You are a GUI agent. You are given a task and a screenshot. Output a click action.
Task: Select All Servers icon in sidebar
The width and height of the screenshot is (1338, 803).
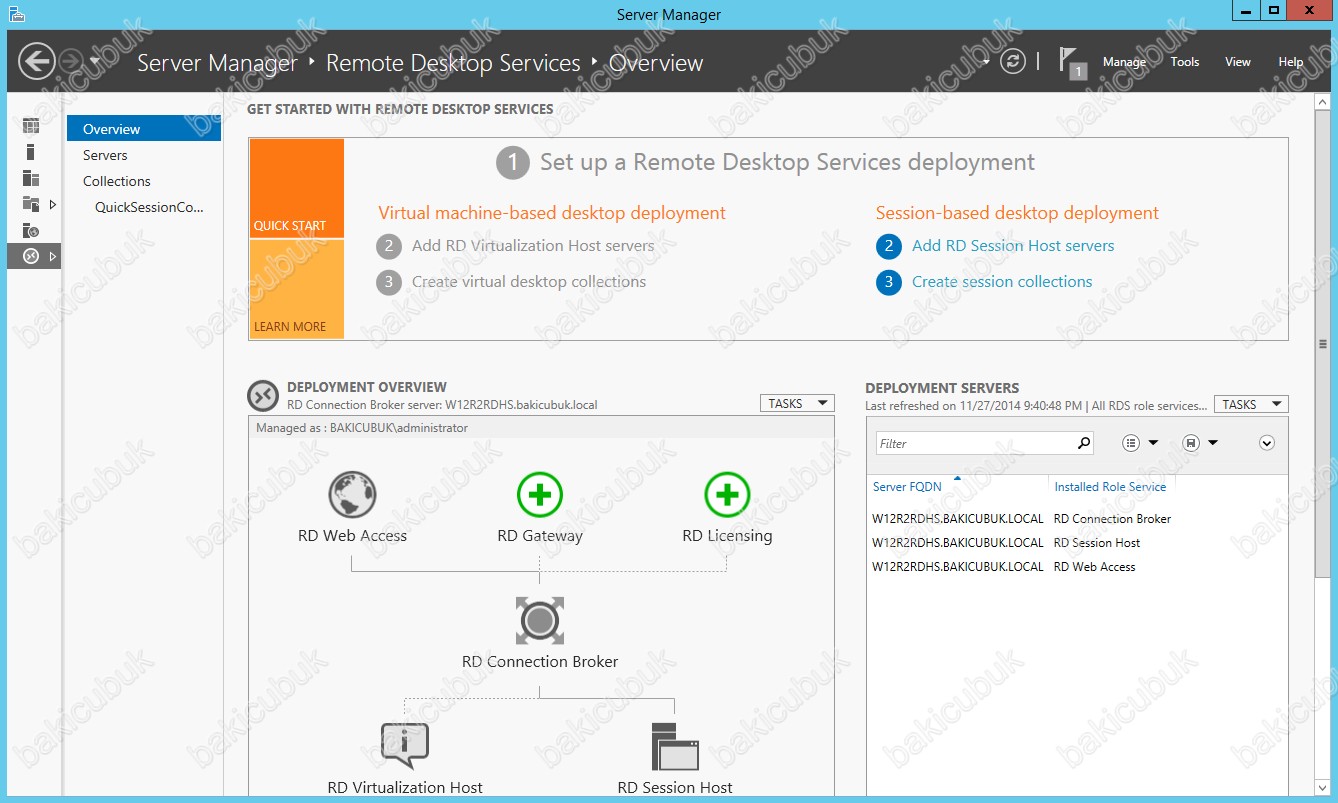click(31, 178)
